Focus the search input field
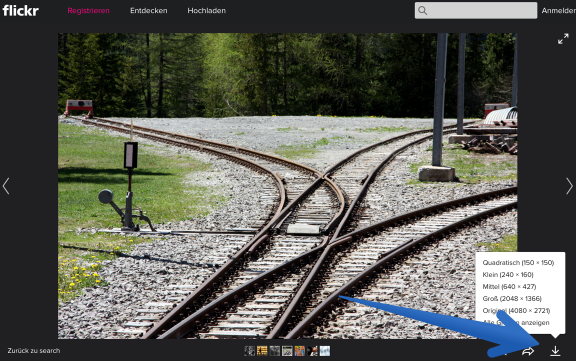 pyautogui.click(x=476, y=10)
